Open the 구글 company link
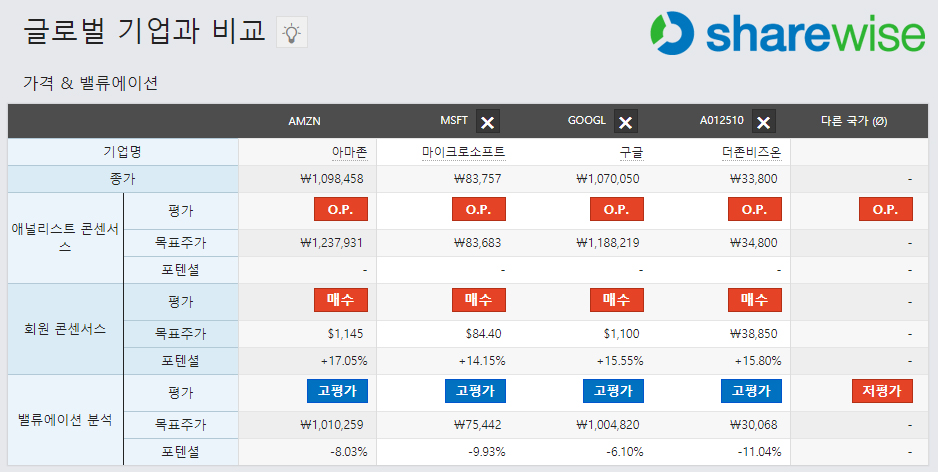Image resolution: width=938 pixels, height=472 pixels. (632, 153)
